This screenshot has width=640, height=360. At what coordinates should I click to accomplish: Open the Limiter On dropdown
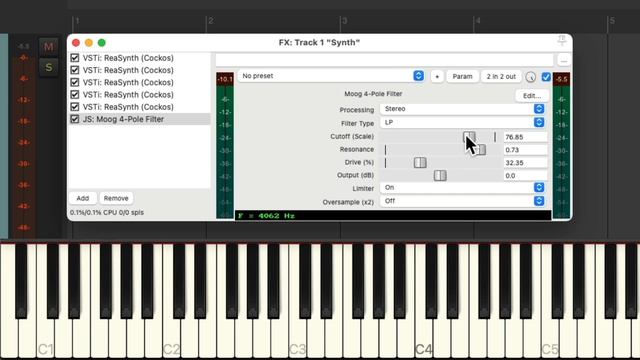point(462,187)
